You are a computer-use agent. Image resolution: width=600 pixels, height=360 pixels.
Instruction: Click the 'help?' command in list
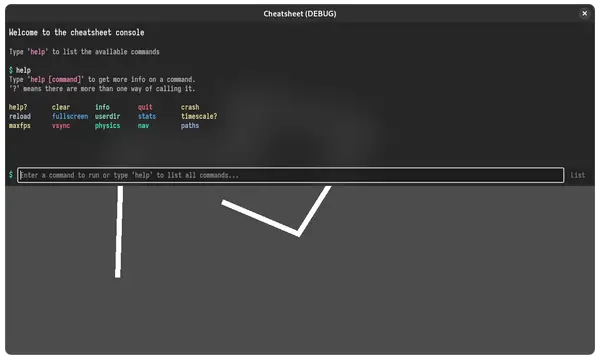point(18,107)
